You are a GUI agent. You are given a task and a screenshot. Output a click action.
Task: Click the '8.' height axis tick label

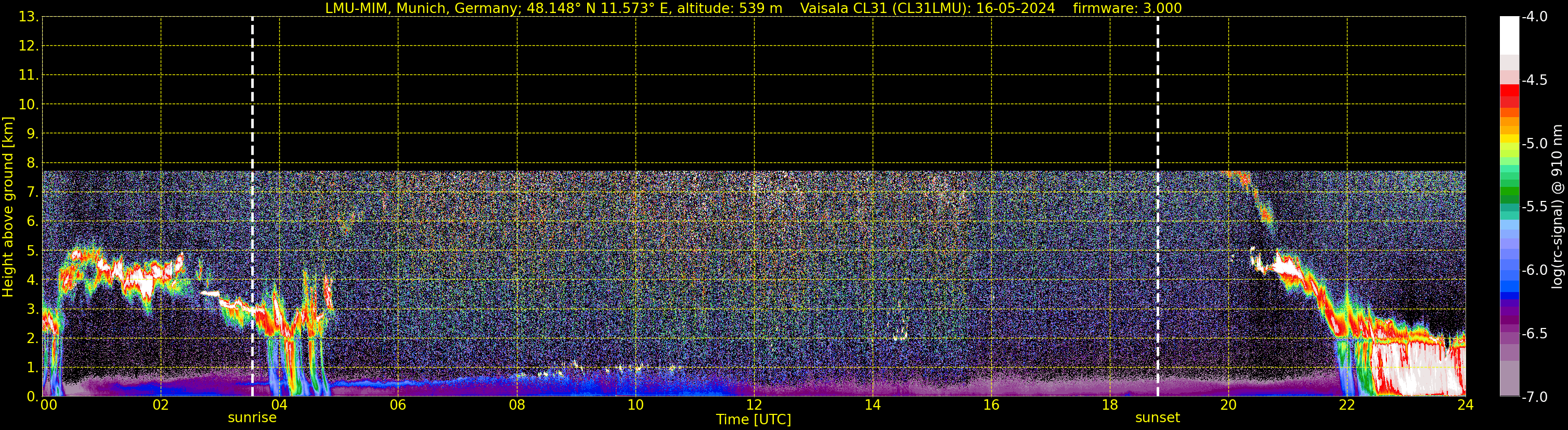coord(32,163)
